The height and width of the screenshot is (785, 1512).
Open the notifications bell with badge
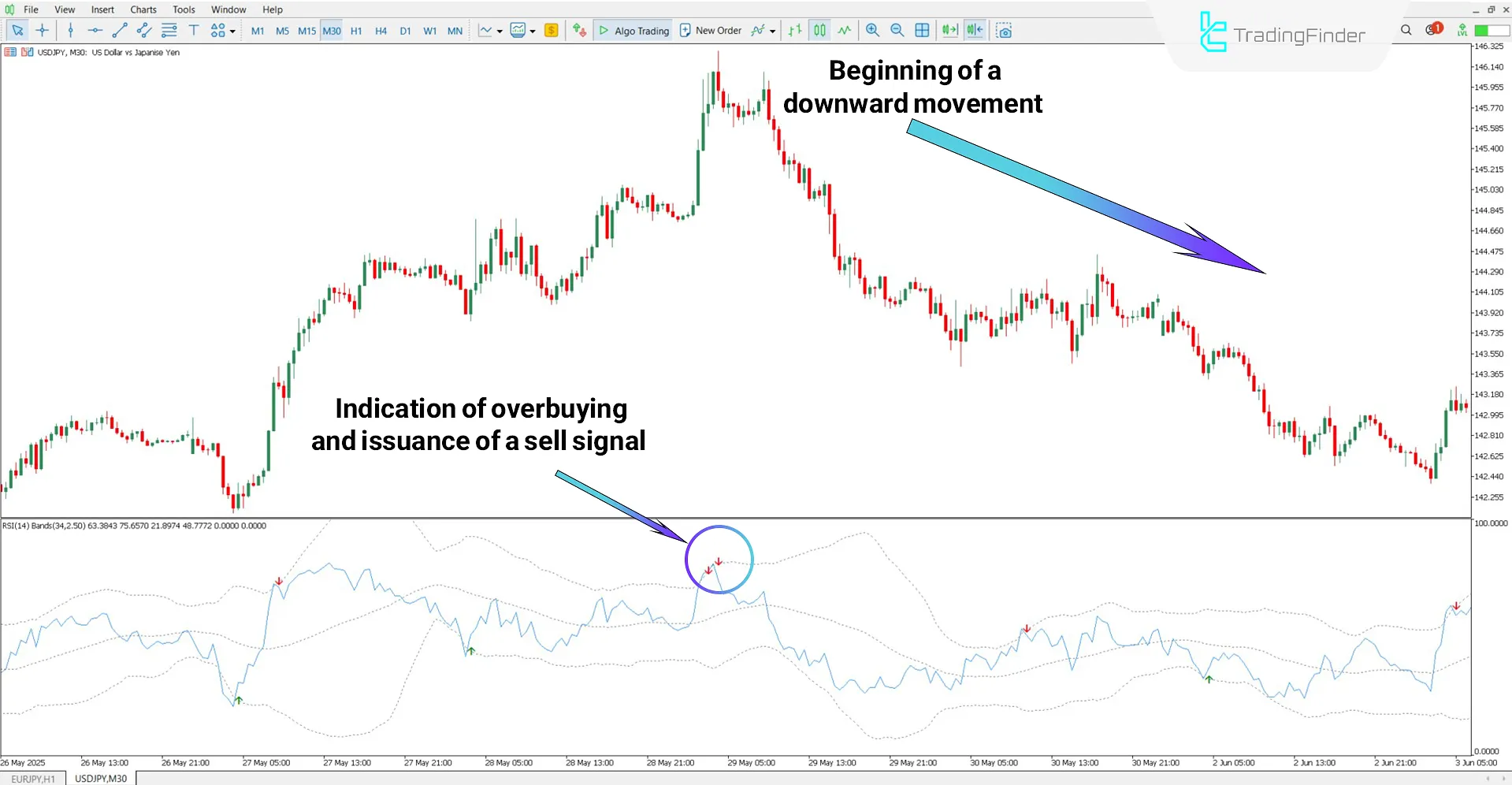coord(1432,29)
